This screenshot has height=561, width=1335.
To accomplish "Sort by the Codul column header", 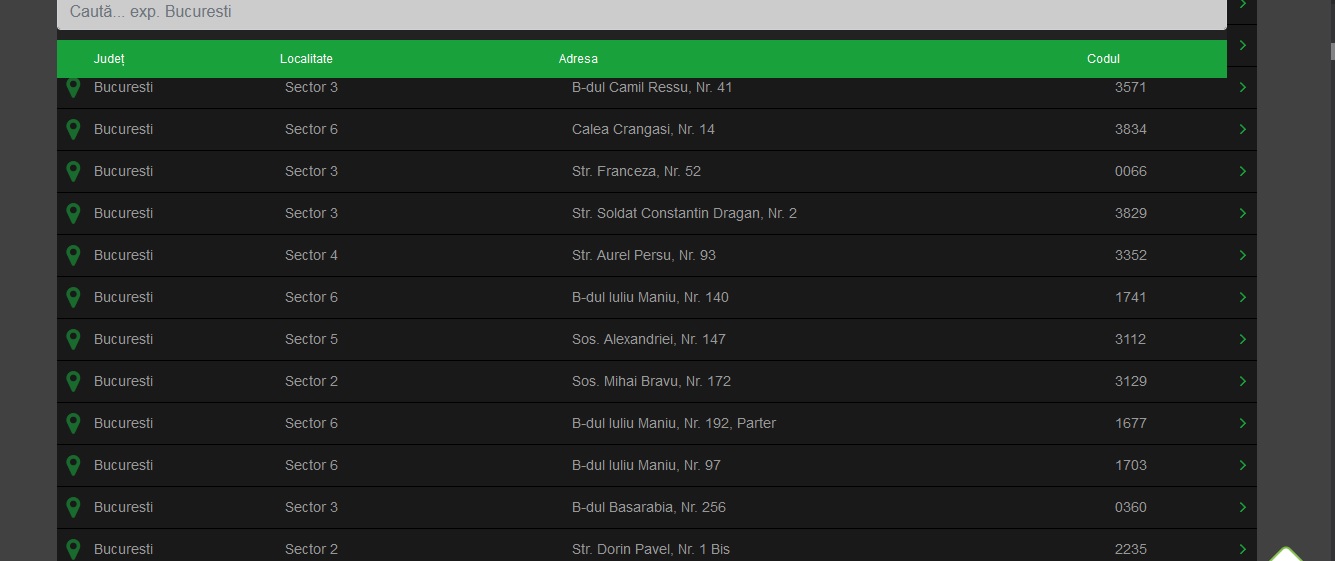I will coord(1103,59).
